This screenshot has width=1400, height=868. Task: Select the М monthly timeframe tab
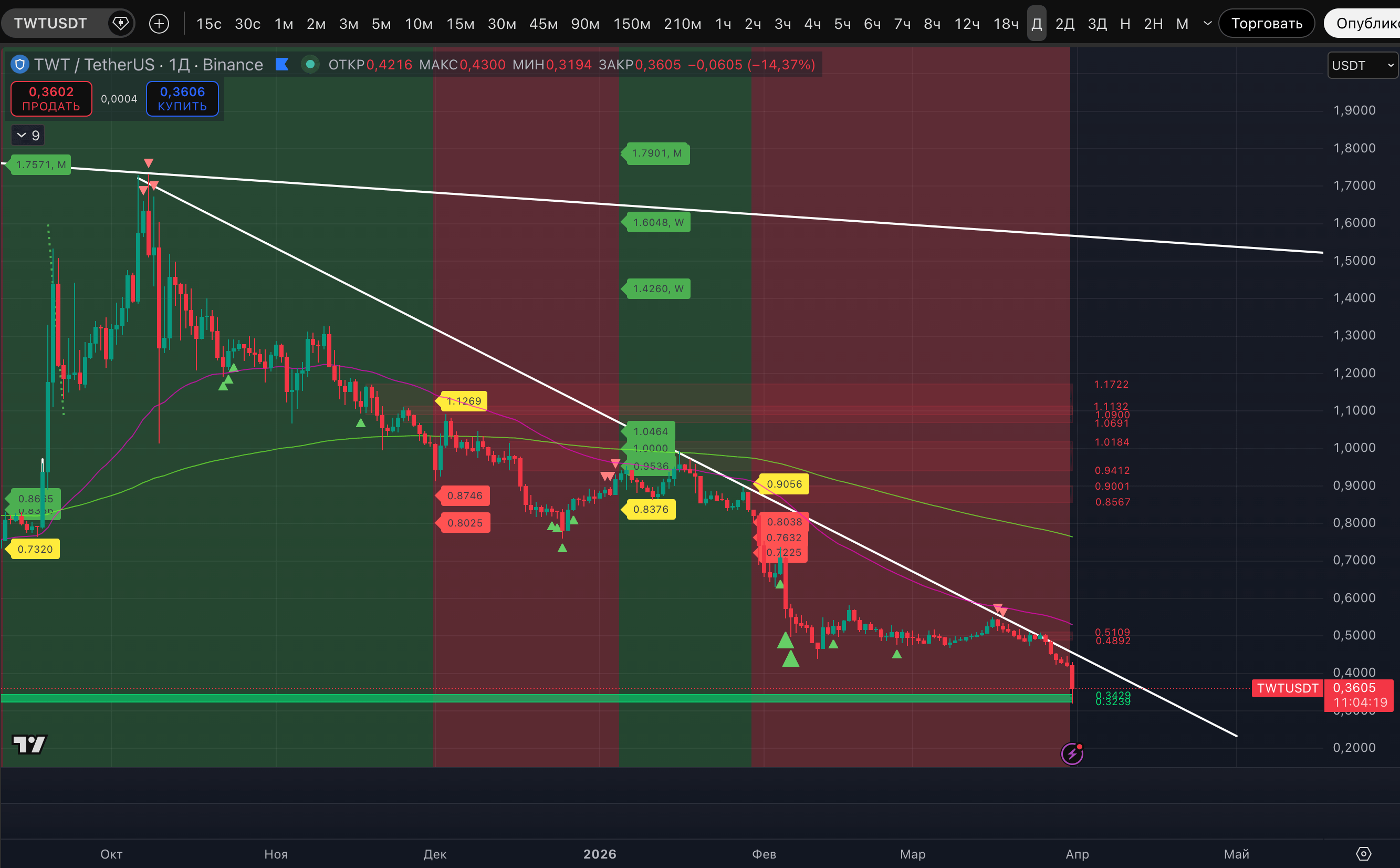(x=1182, y=24)
